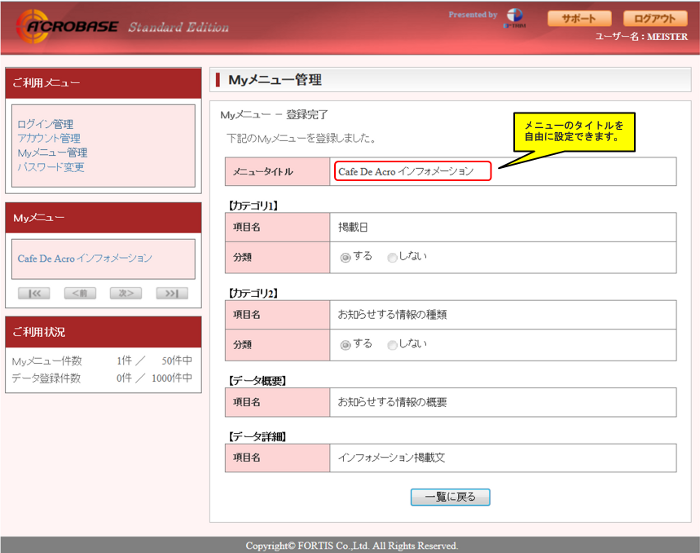Select する radio in カテゴリ1 分類
The image size is (700, 553).
click(x=346, y=257)
